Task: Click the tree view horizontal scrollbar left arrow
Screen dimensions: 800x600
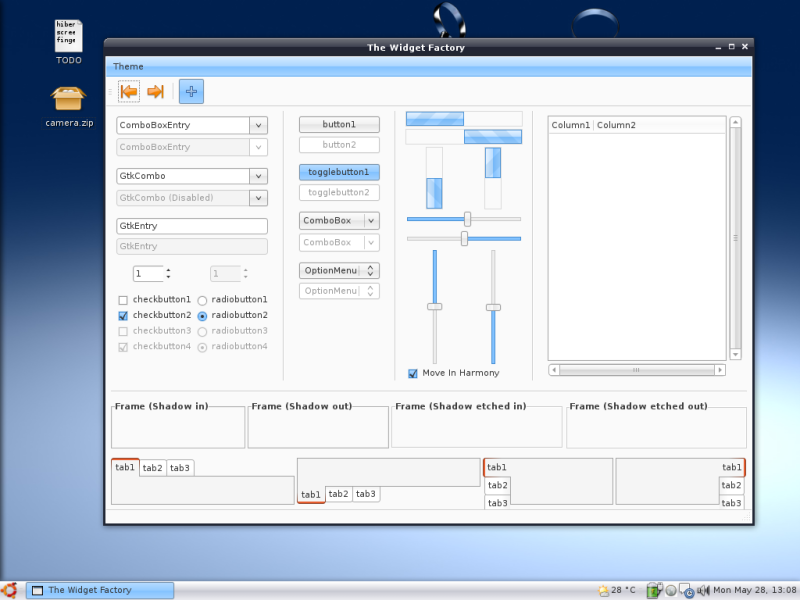Action: [x=554, y=370]
